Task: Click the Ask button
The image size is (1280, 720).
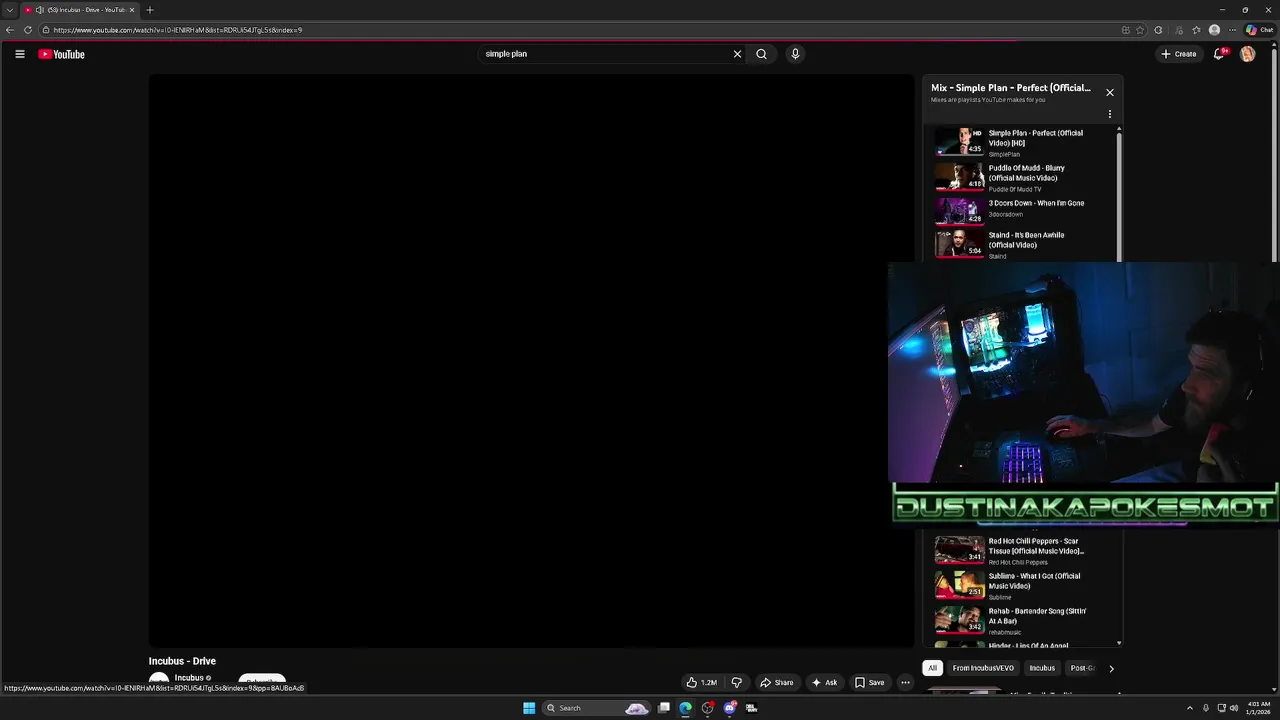Action: [x=824, y=682]
